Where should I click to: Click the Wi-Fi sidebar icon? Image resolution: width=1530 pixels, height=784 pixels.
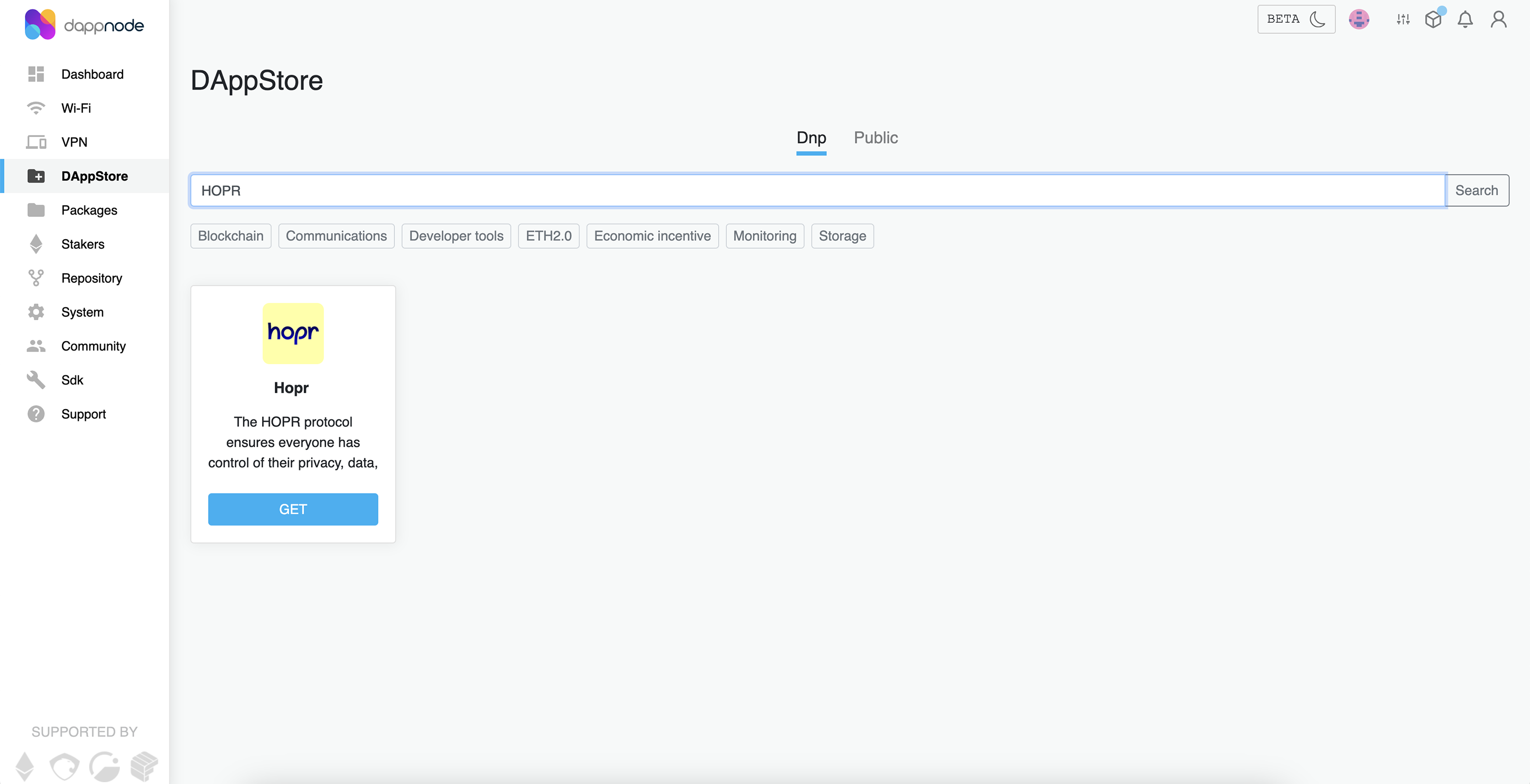pyautogui.click(x=35, y=108)
